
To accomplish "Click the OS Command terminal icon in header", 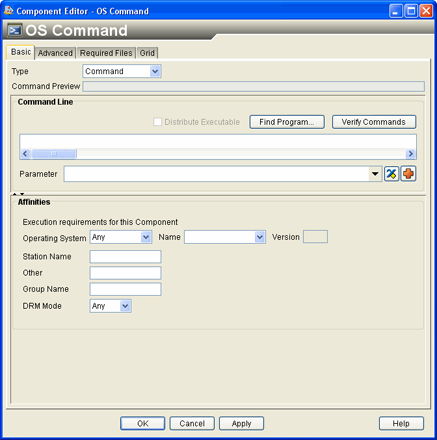I will pos(15,30).
